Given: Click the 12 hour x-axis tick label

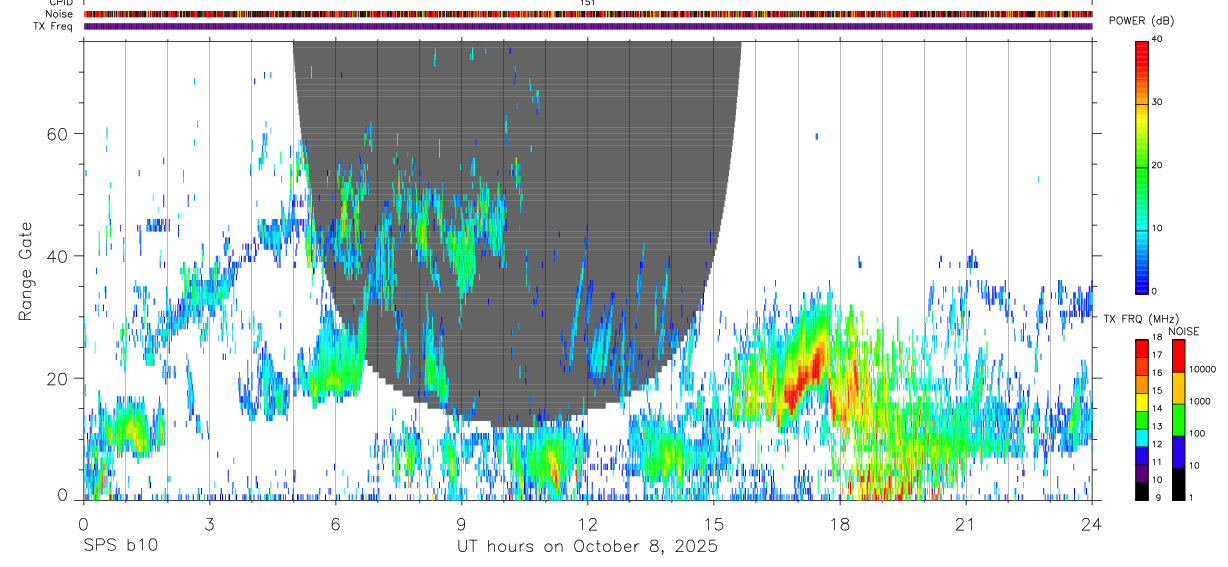Looking at the screenshot, I should [587, 523].
